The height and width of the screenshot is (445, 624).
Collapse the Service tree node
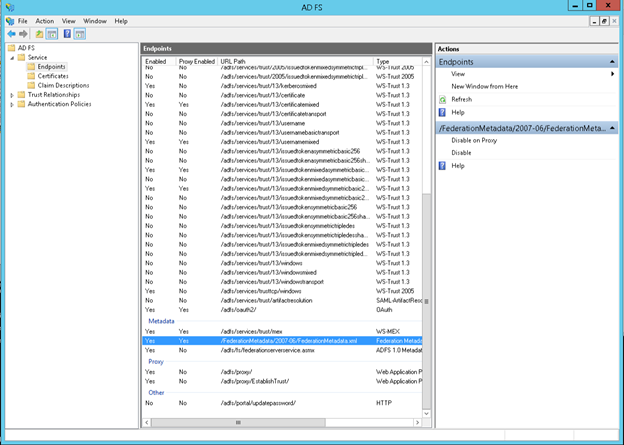coord(12,57)
